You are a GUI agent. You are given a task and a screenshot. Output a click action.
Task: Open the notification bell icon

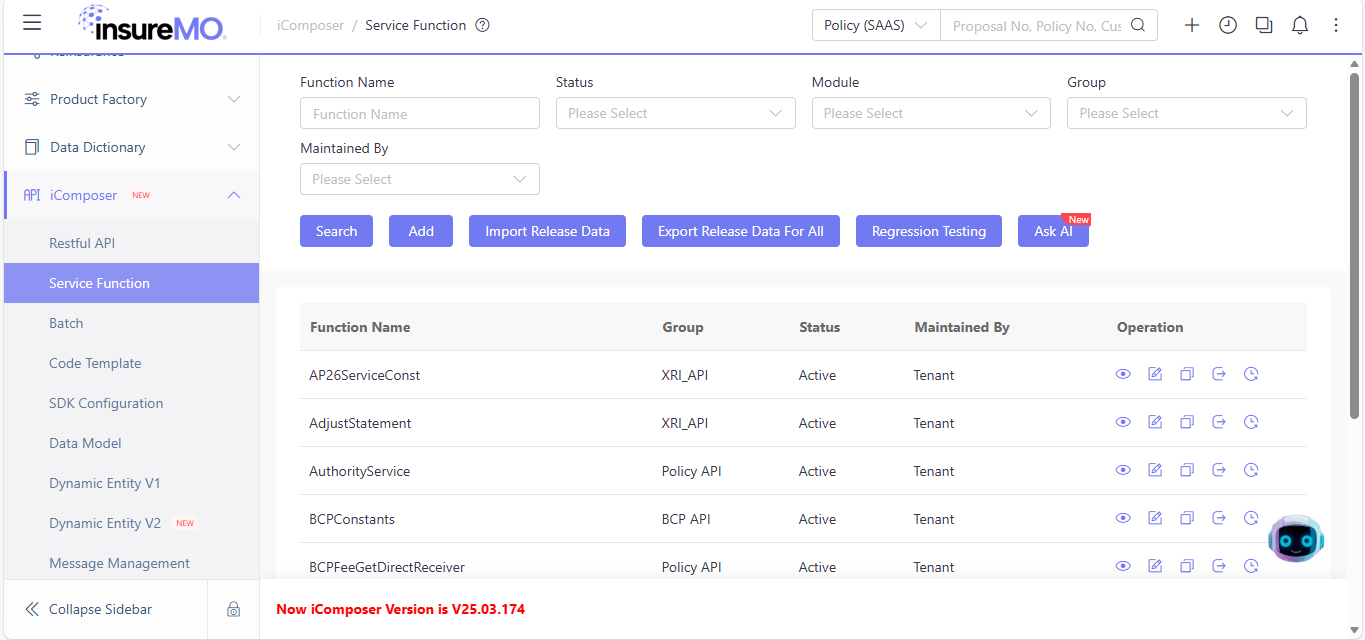1300,26
